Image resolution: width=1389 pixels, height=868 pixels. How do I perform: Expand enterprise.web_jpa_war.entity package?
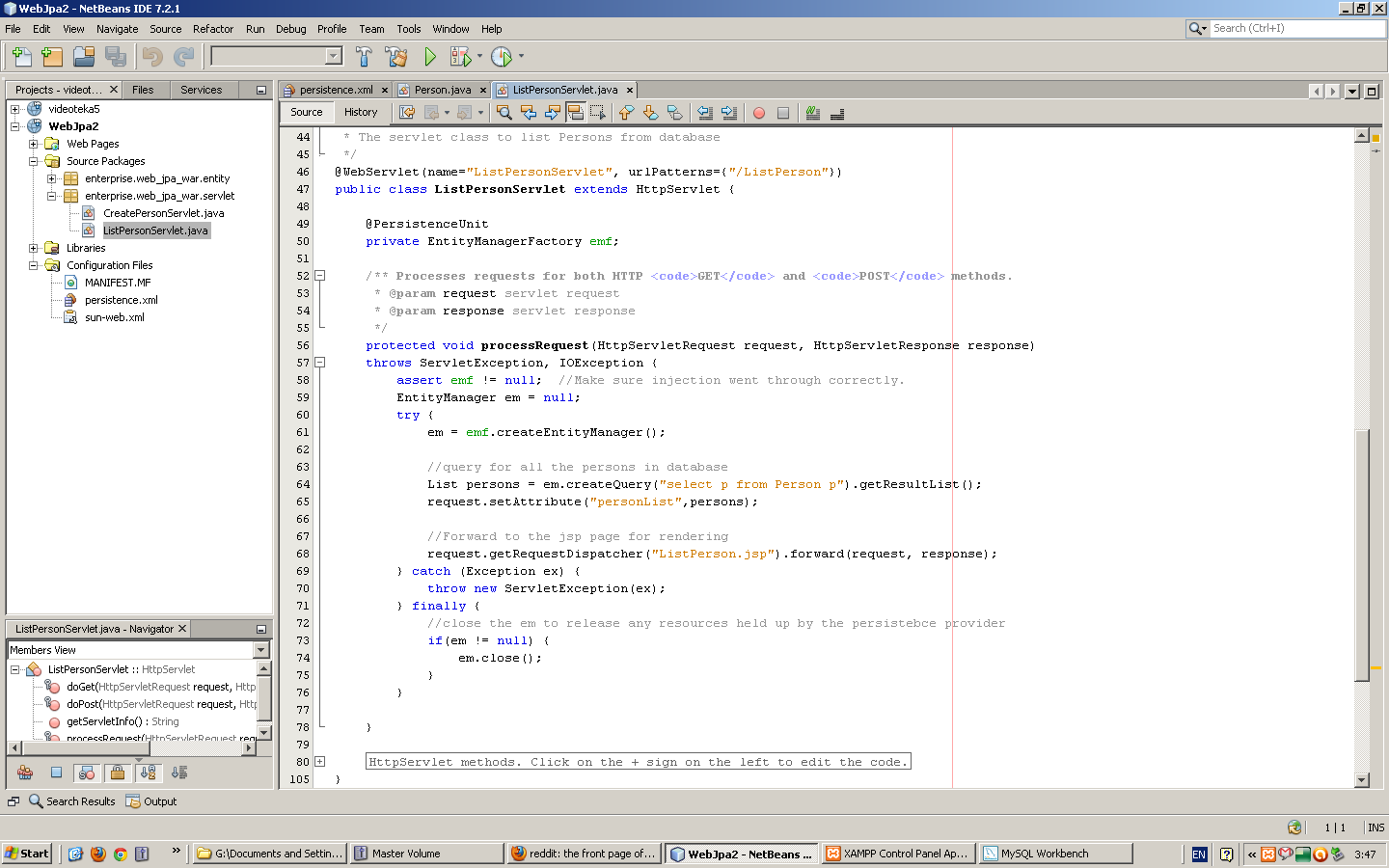52,178
